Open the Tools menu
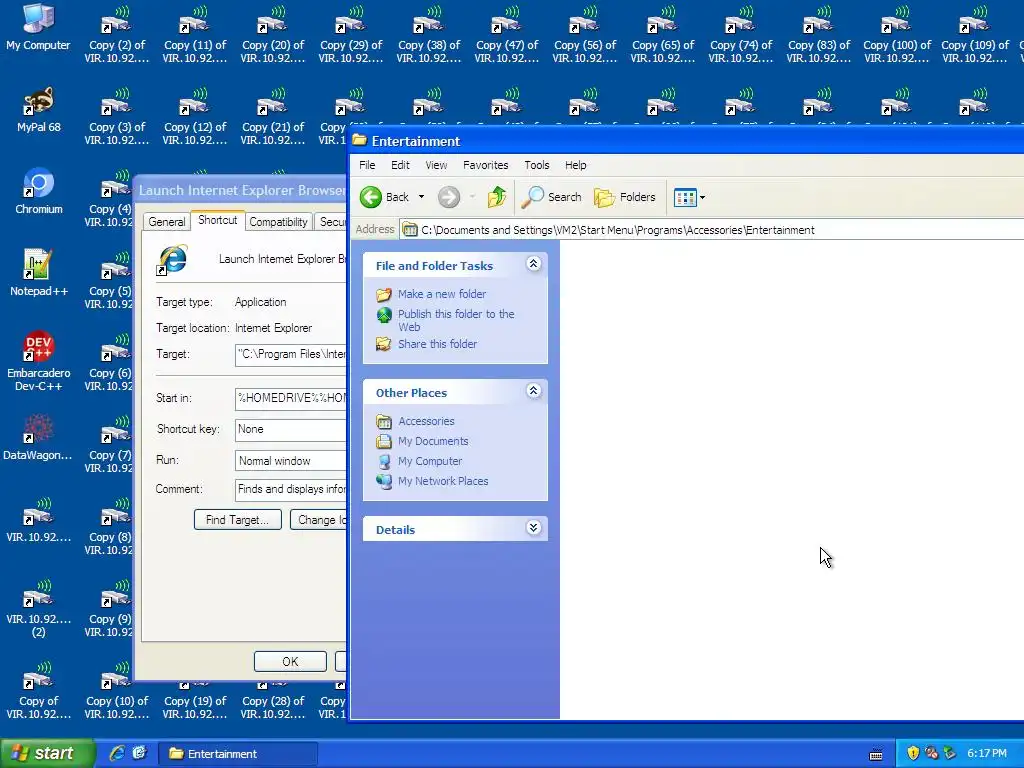1024x768 pixels. (537, 165)
